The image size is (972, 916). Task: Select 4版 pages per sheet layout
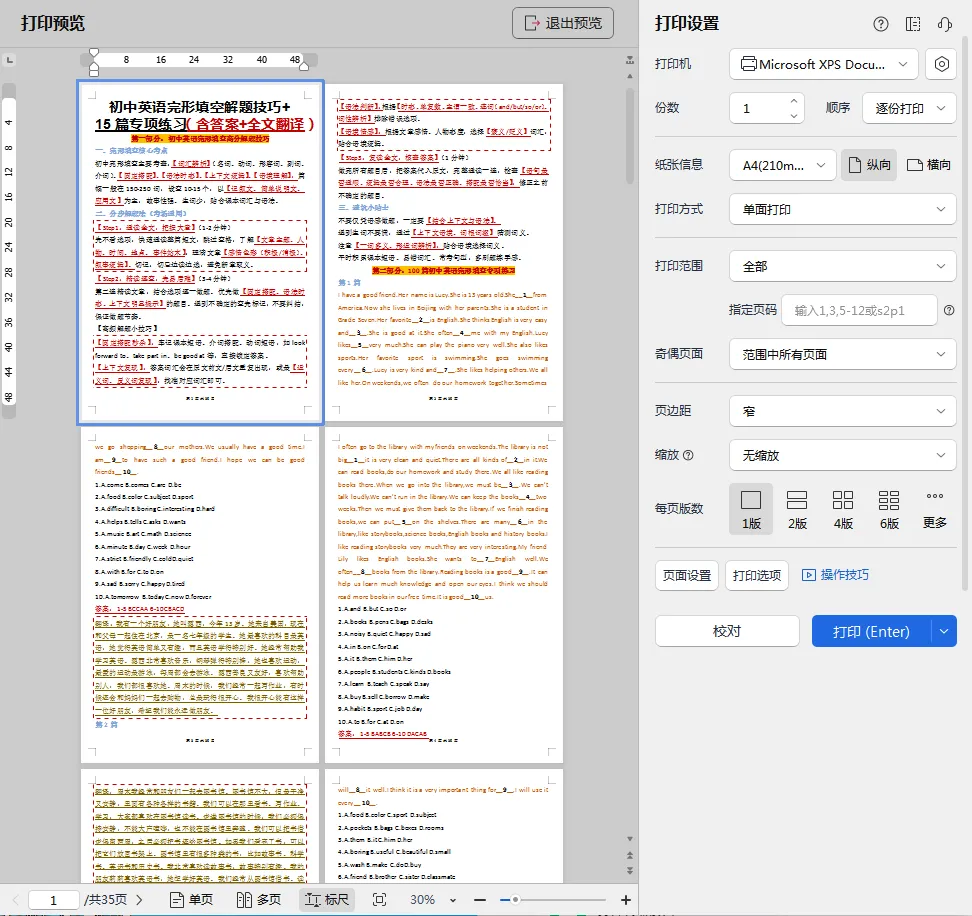click(842, 509)
